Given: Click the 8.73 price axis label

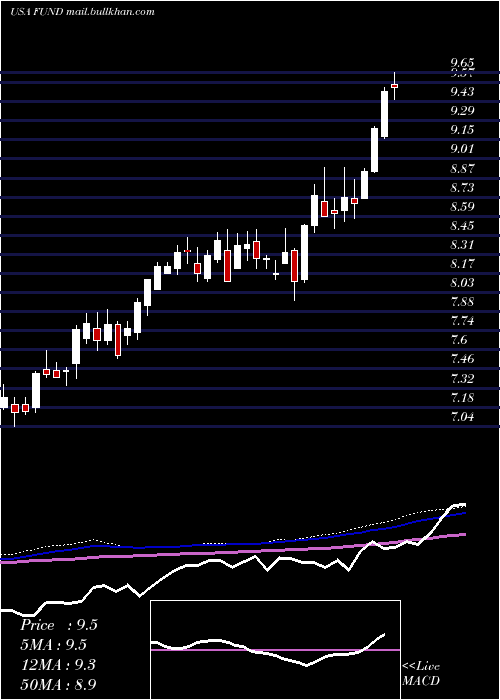Looking at the screenshot, I should [x=462, y=188].
